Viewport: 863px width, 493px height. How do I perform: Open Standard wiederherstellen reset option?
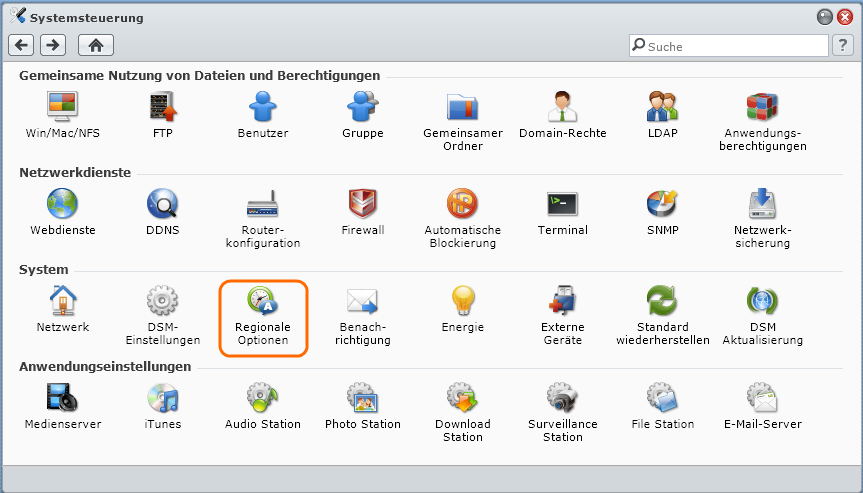662,302
